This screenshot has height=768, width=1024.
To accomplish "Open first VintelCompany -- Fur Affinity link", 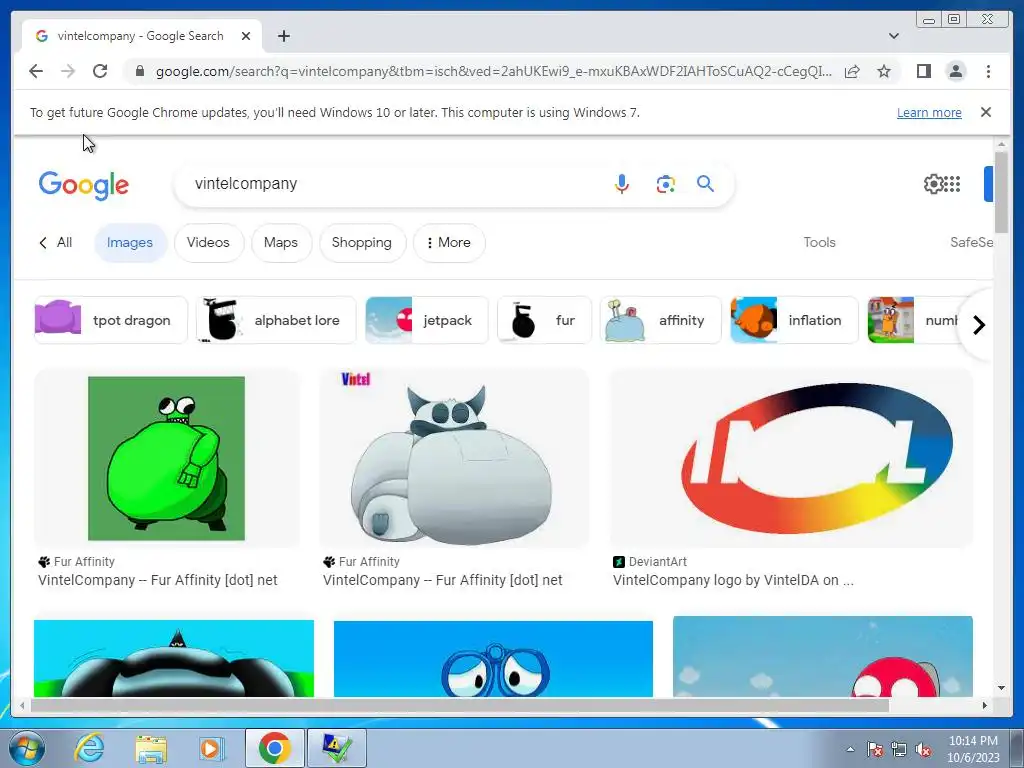I will 157,580.
